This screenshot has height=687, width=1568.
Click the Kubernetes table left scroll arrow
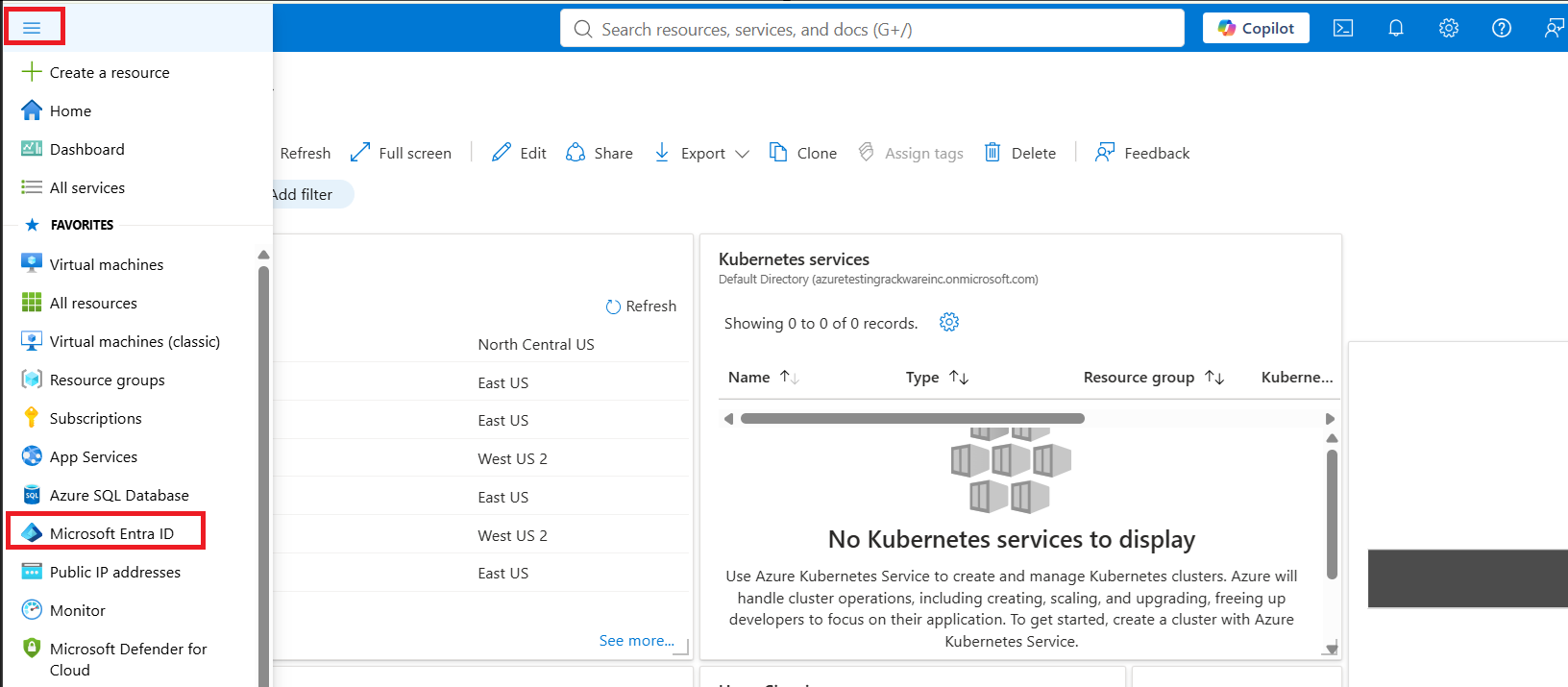[728, 418]
